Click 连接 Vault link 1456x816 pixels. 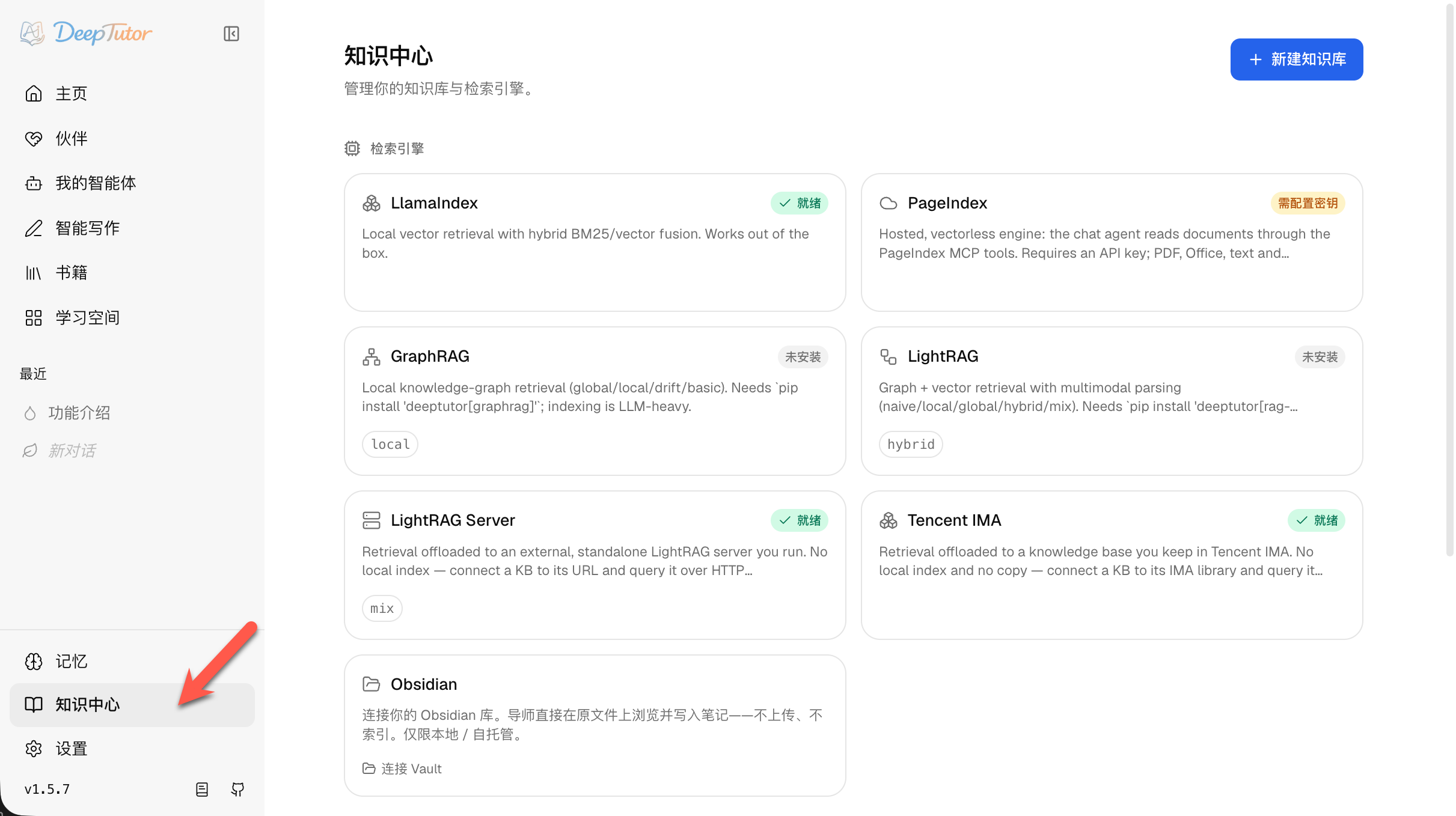(x=402, y=769)
